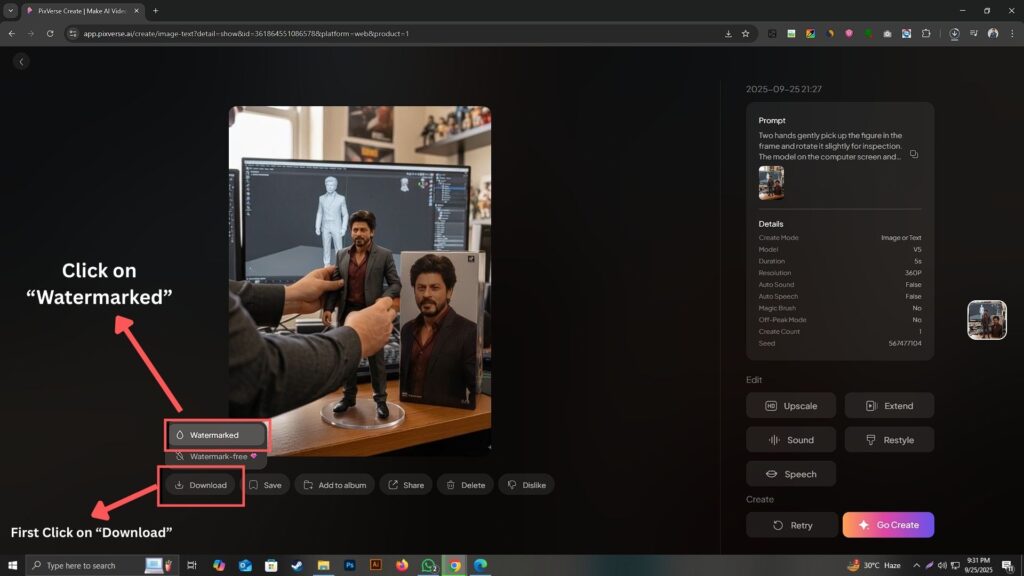
Task: Dislike the generated video
Action: pos(526,485)
